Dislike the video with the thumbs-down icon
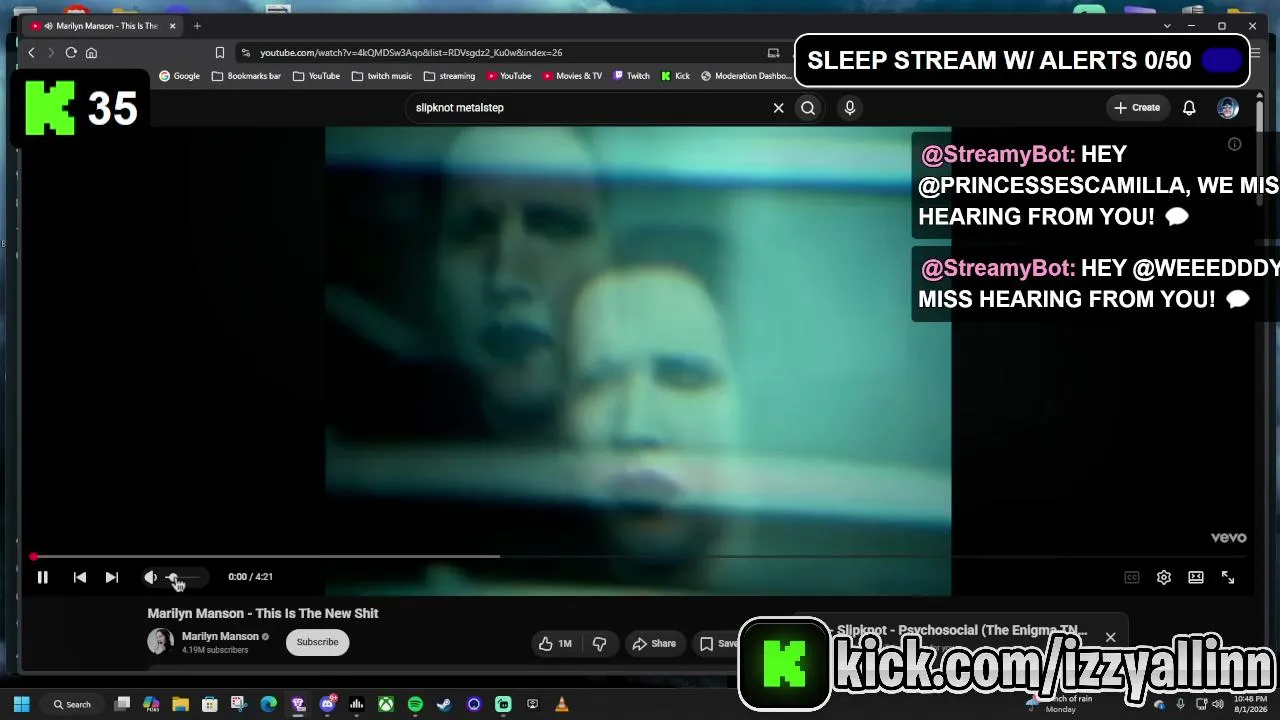 pos(599,643)
